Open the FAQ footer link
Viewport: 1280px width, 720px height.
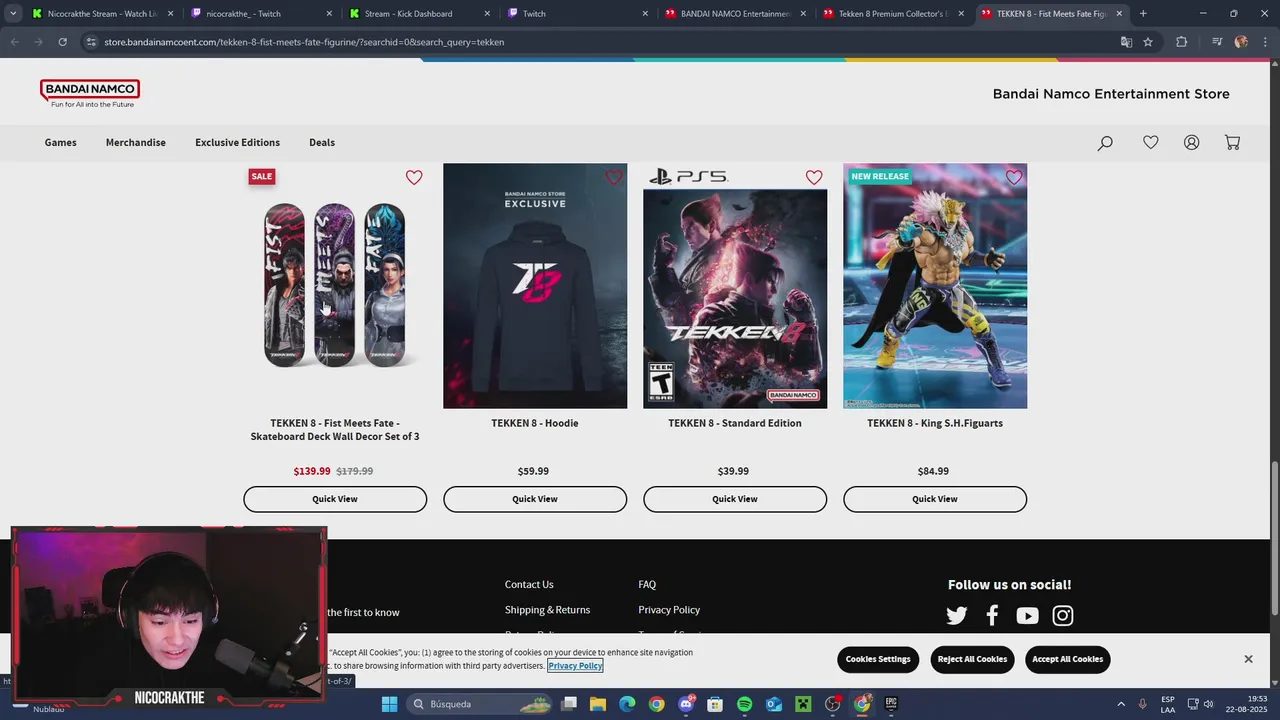click(647, 584)
